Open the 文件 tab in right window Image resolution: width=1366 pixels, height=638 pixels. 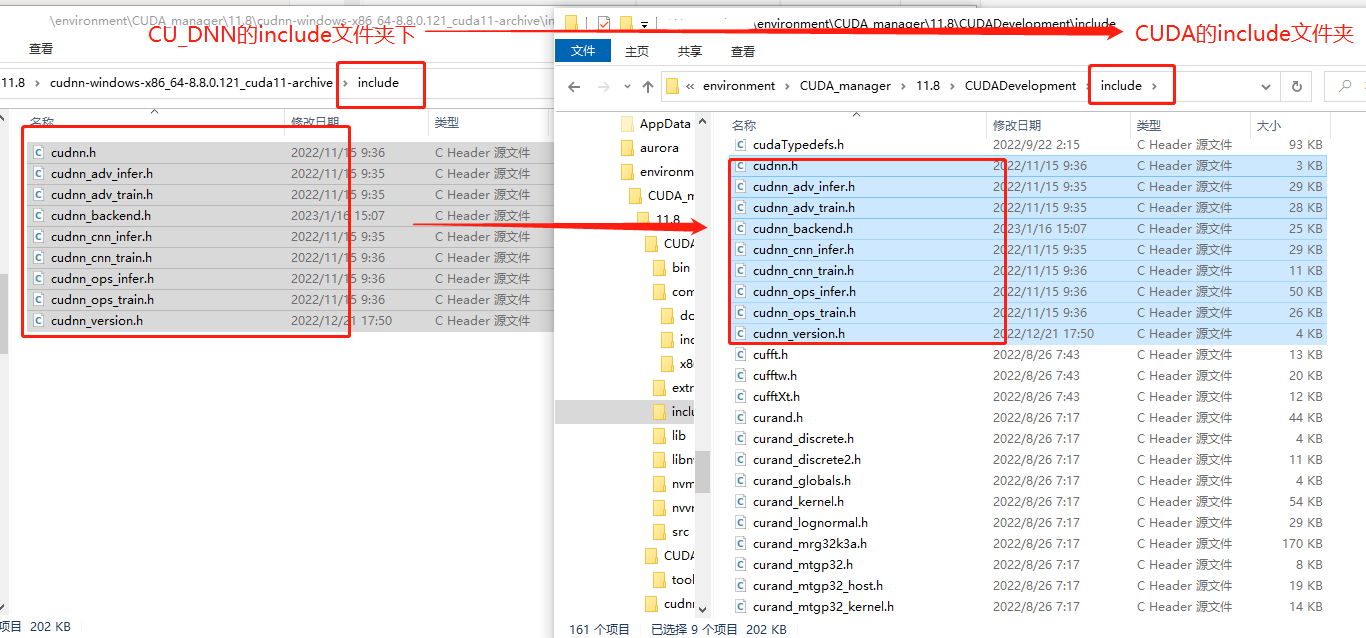click(x=583, y=51)
